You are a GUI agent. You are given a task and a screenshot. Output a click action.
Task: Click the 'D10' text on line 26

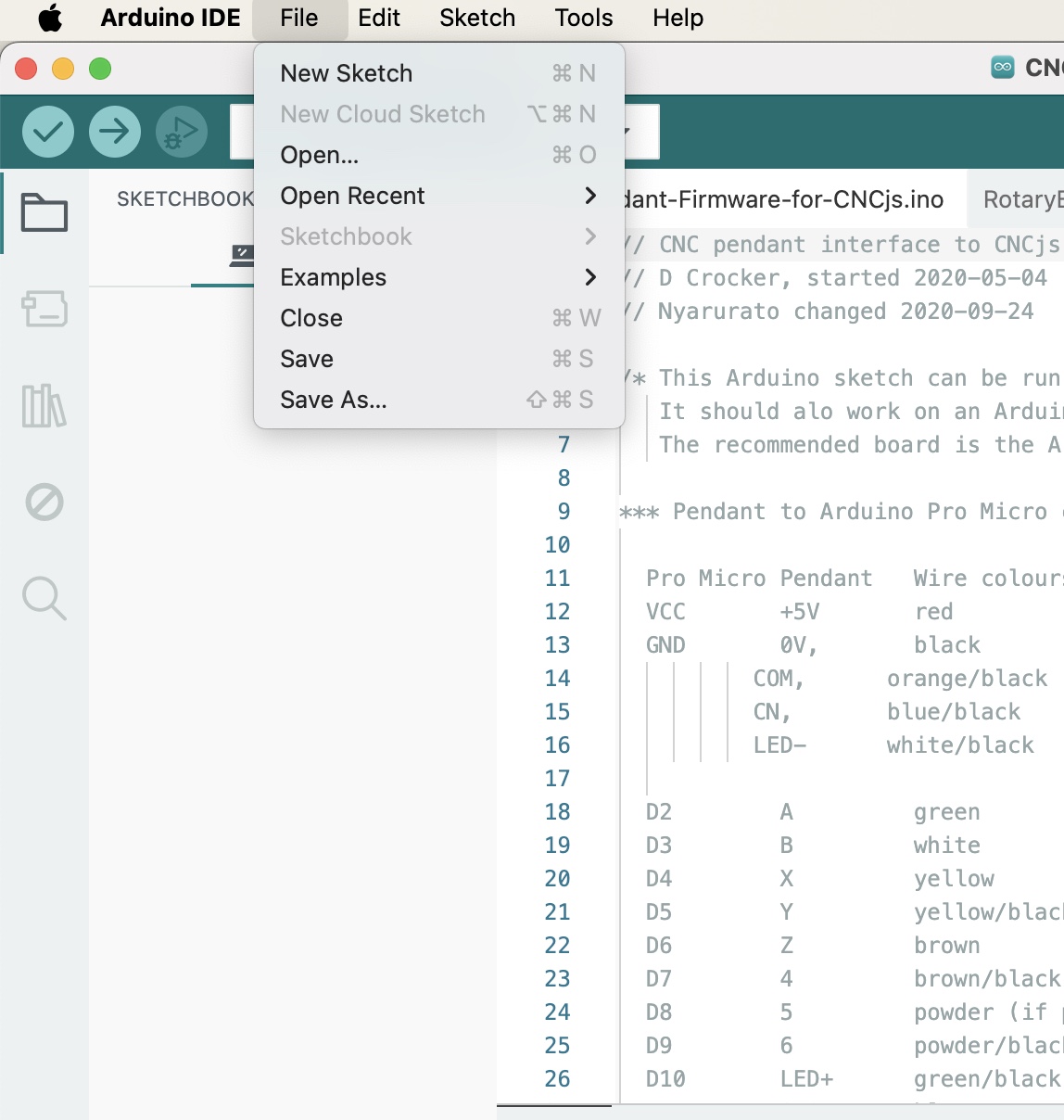(665, 1079)
